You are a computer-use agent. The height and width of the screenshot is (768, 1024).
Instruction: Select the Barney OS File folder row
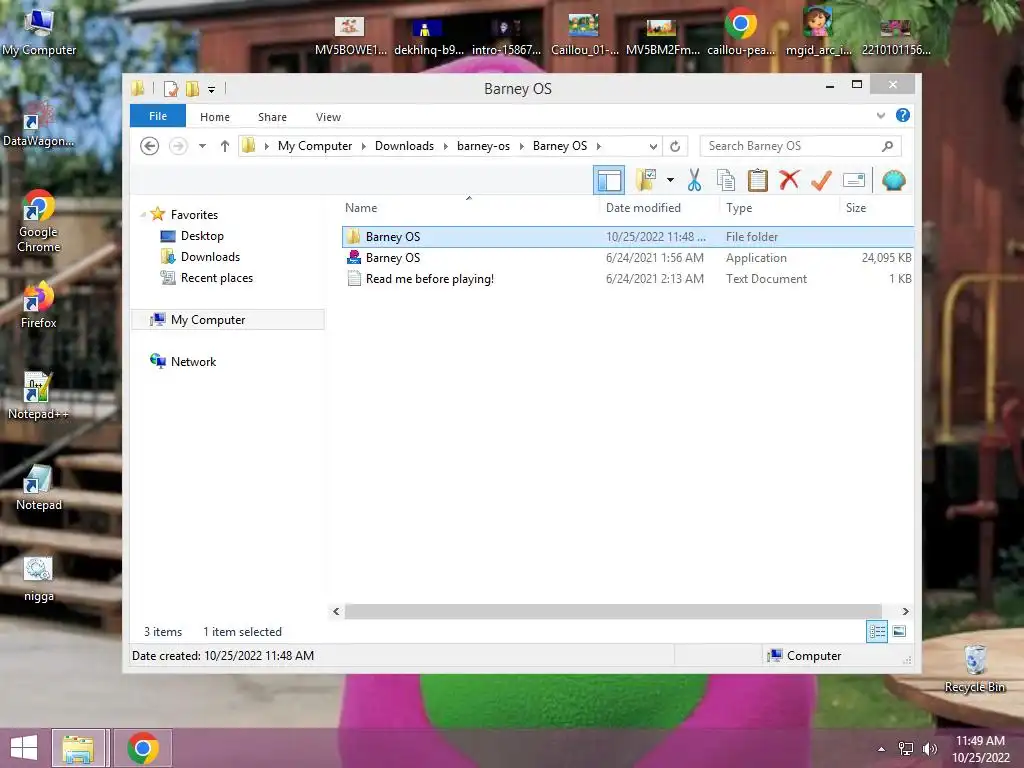click(628, 236)
